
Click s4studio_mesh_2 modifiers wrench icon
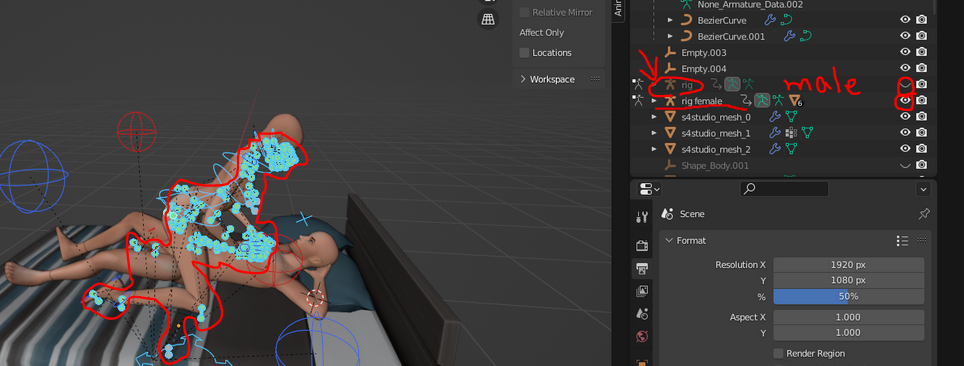pyautogui.click(x=775, y=148)
